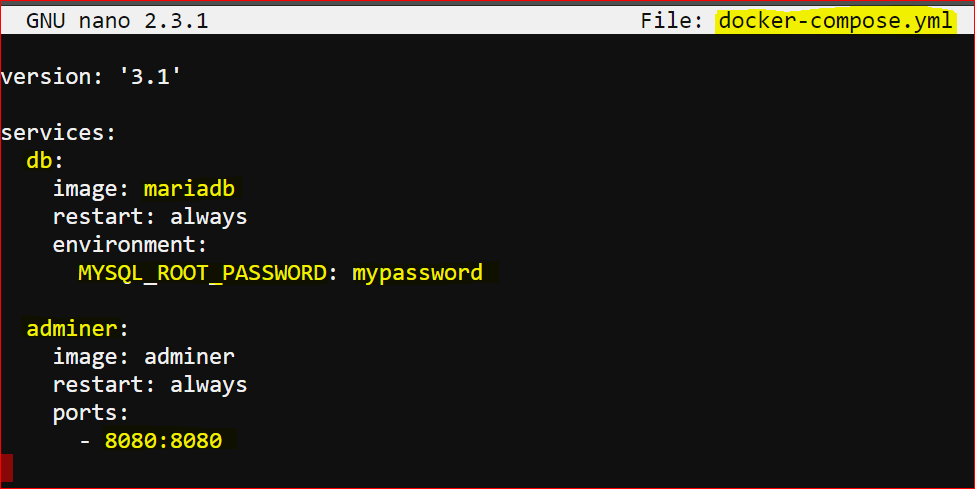Image resolution: width=975 pixels, height=489 pixels.
Task: Click the red cursor block at bottom left
Action: click(7, 468)
